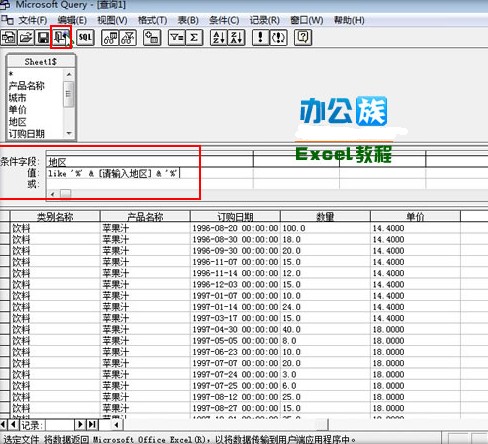488x444 pixels.
Task: Toggle the Show/Hide Tables icon
Action: tap(110, 37)
